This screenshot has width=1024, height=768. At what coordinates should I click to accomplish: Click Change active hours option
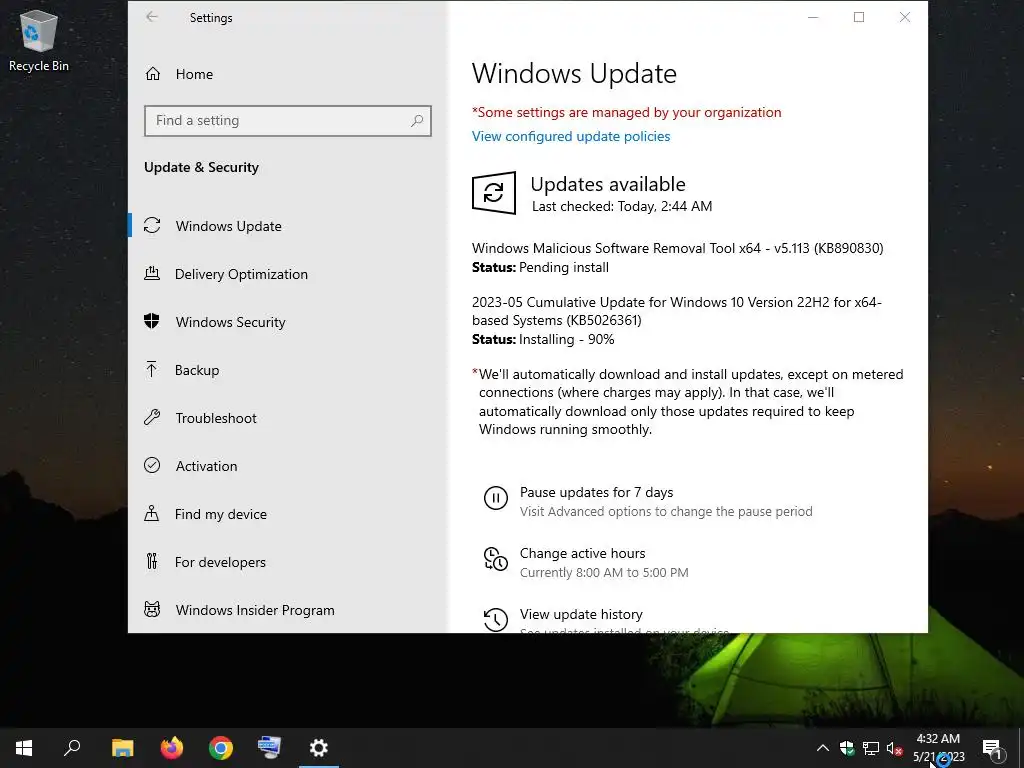pyautogui.click(x=583, y=553)
